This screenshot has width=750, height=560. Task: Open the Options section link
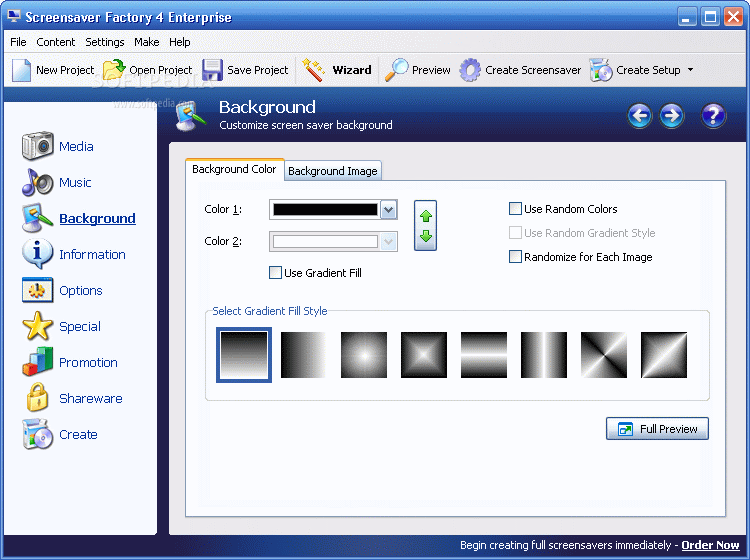[x=80, y=290]
